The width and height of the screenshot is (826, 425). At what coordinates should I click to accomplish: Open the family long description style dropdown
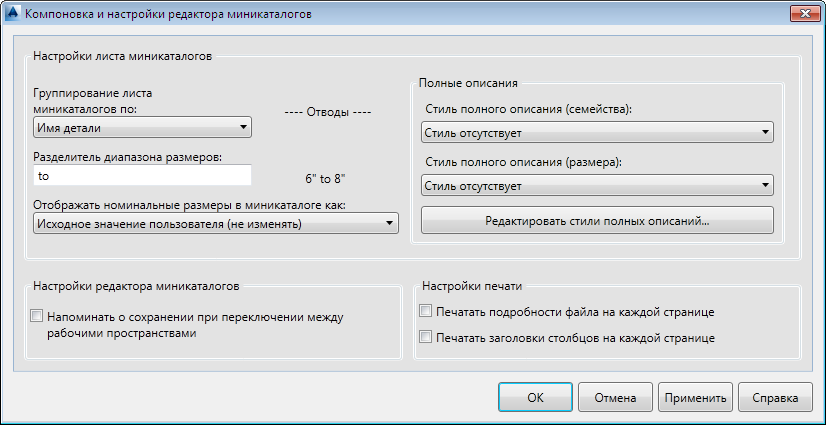tap(598, 132)
